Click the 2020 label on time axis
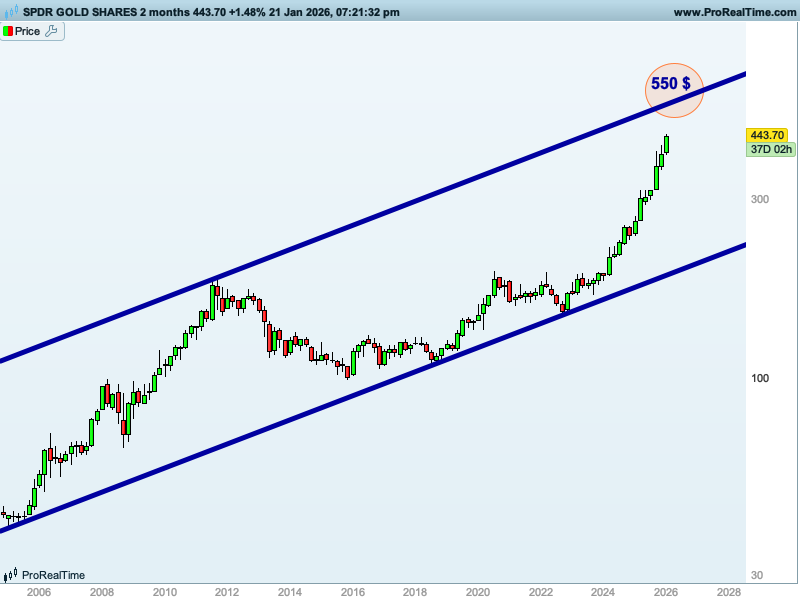This screenshot has height=600, width=800. click(x=477, y=592)
